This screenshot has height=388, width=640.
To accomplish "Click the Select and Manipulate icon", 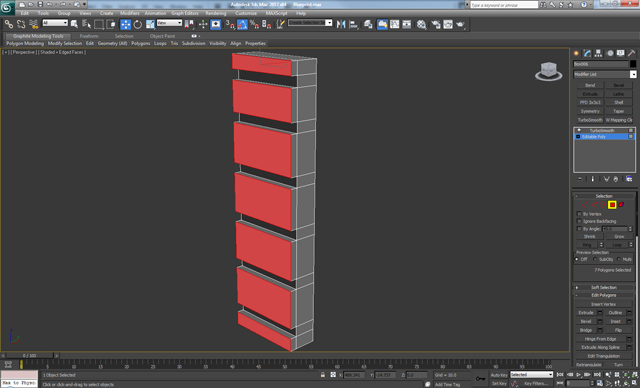I will [203, 24].
